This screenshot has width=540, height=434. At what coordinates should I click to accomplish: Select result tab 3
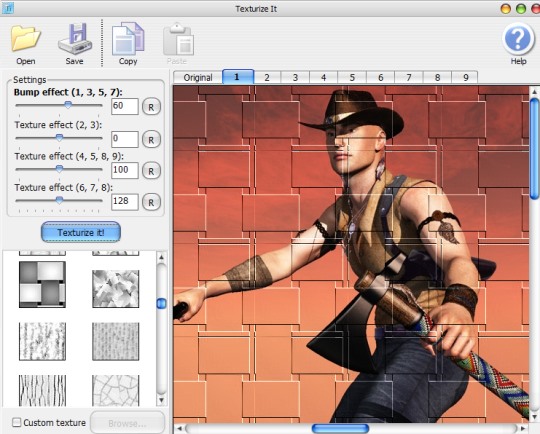295,78
